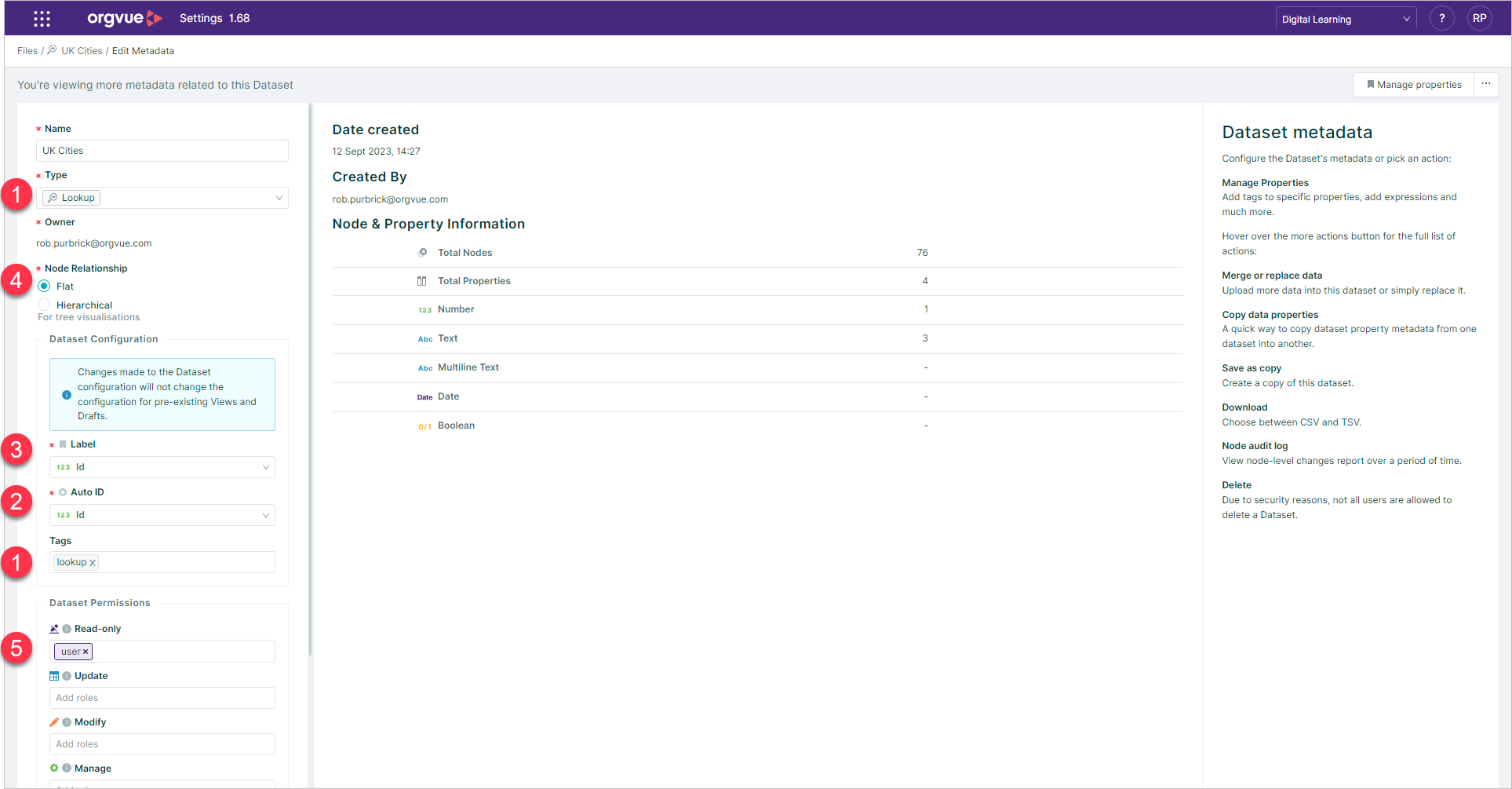Open the app launcher grid icon
Screen dimensions: 1512x789
click(42, 18)
